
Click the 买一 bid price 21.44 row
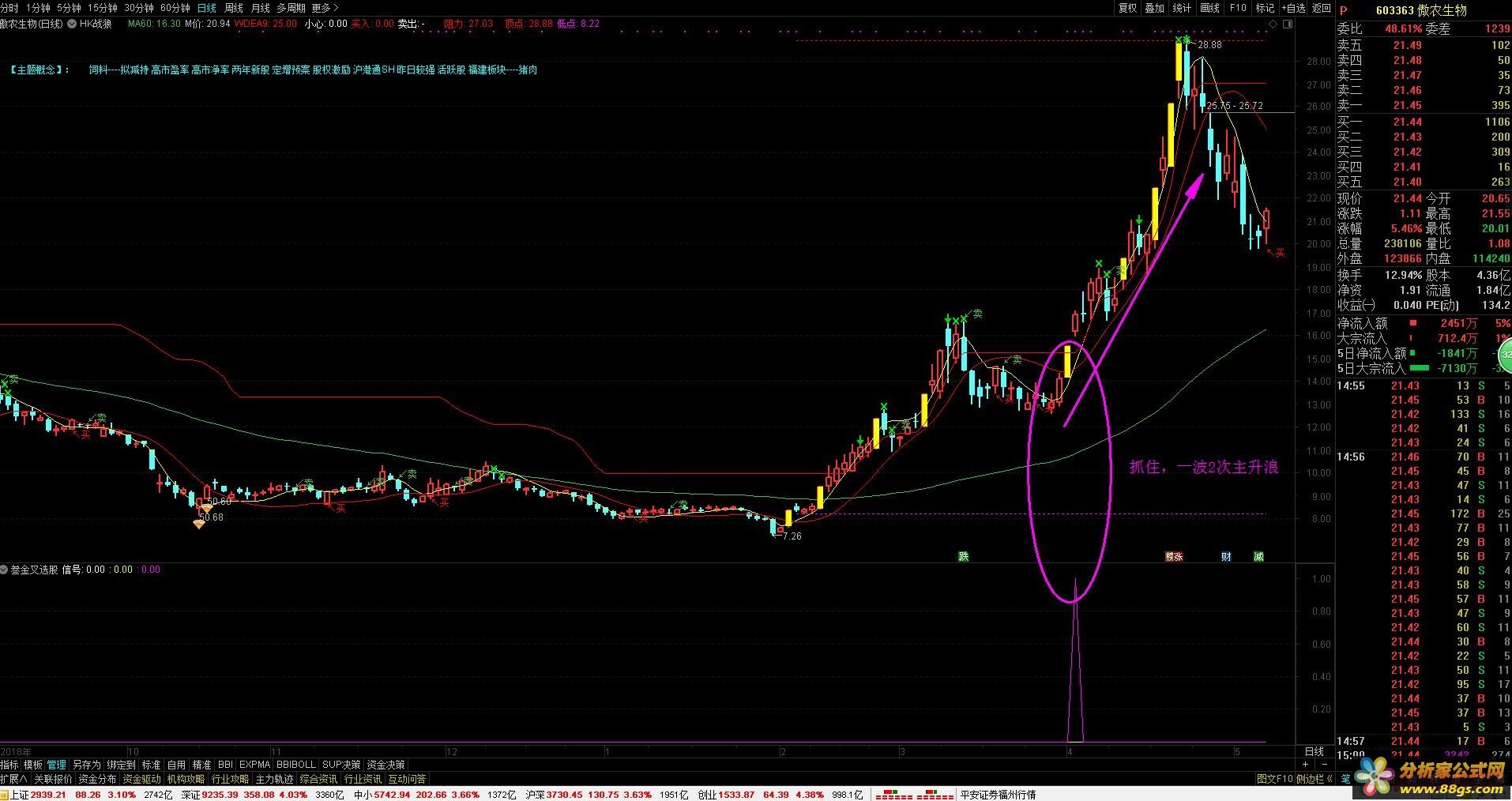click(1423, 122)
